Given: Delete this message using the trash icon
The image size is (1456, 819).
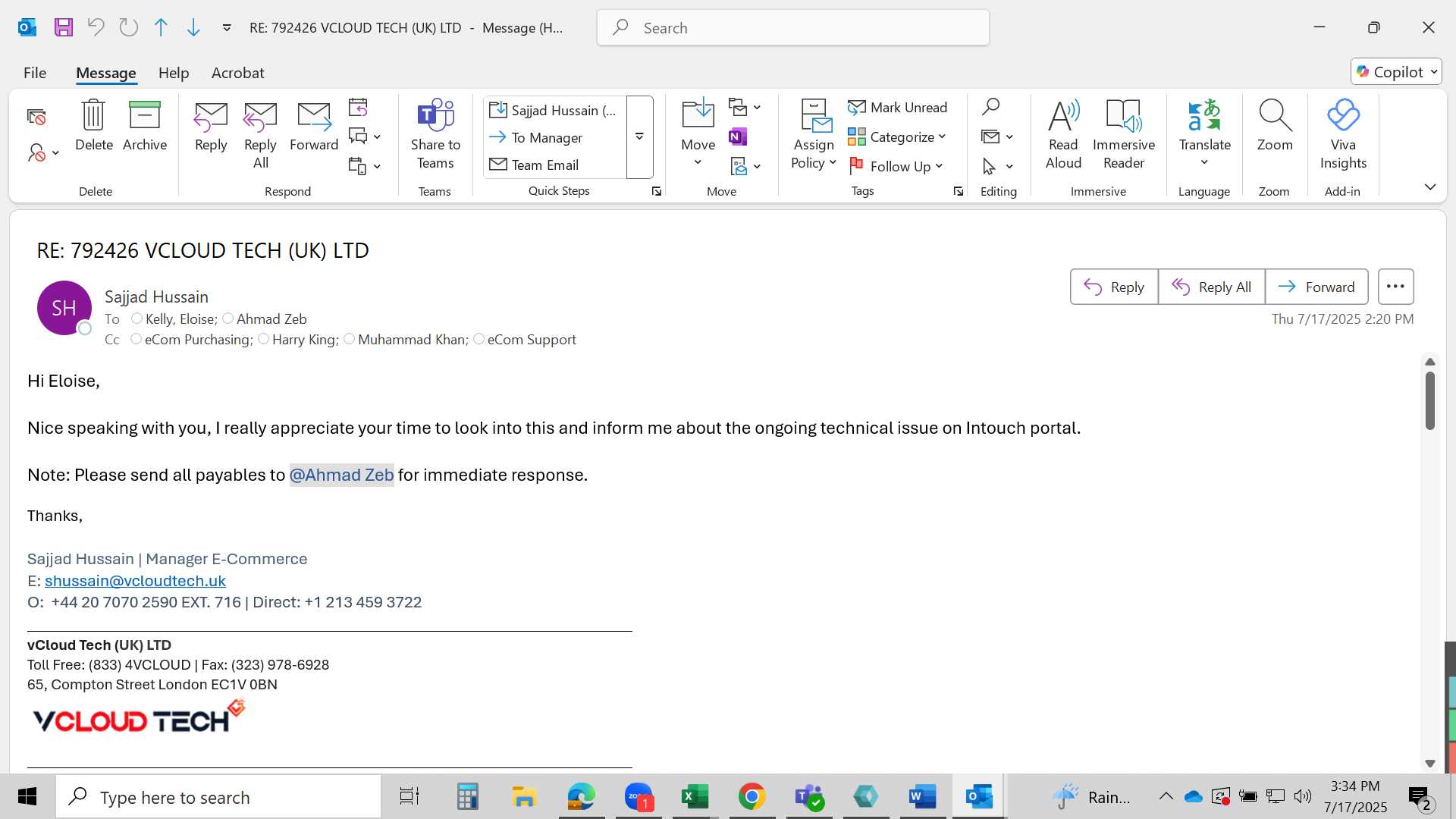Looking at the screenshot, I should (x=94, y=125).
